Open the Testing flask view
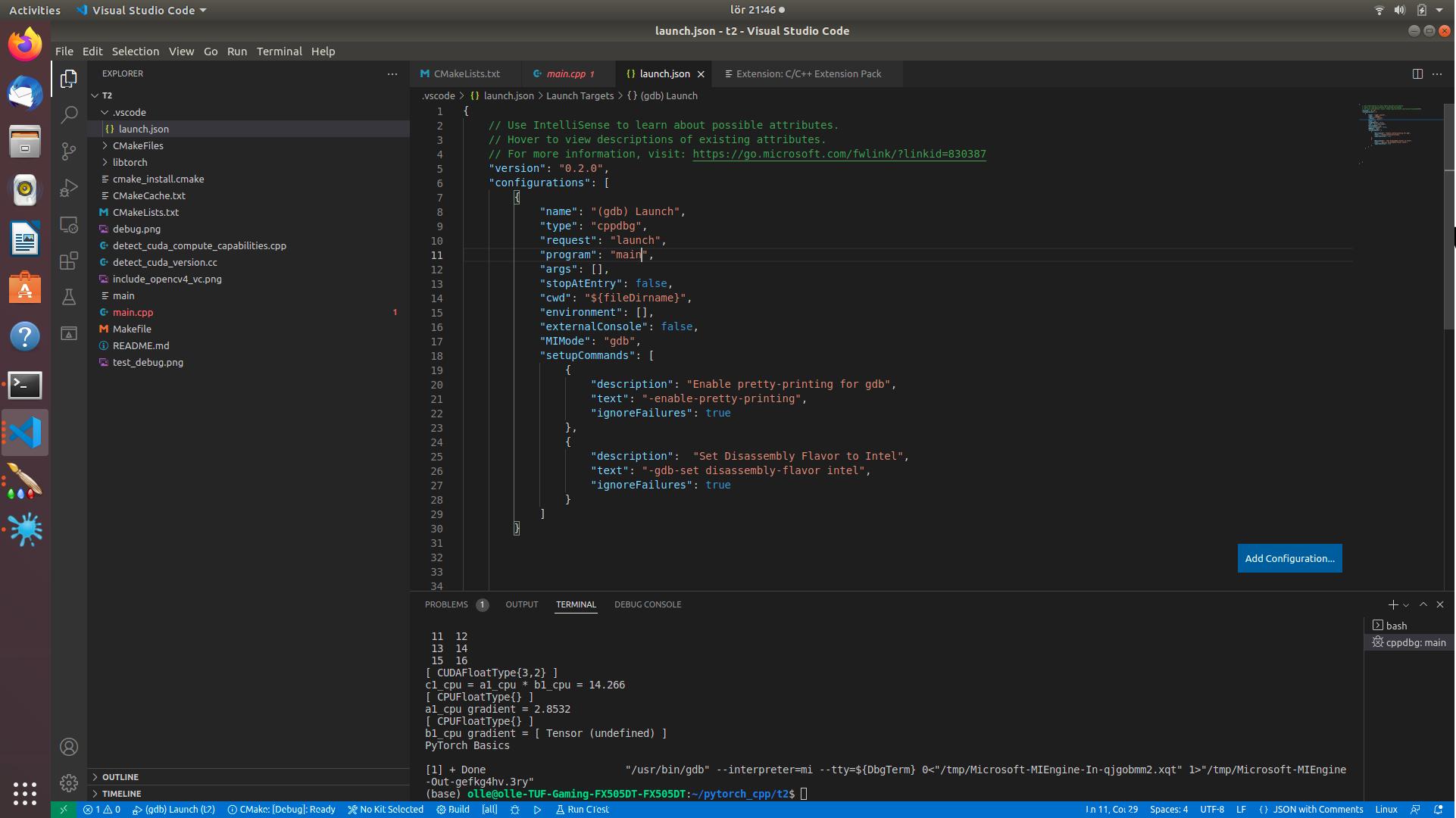 tap(69, 298)
